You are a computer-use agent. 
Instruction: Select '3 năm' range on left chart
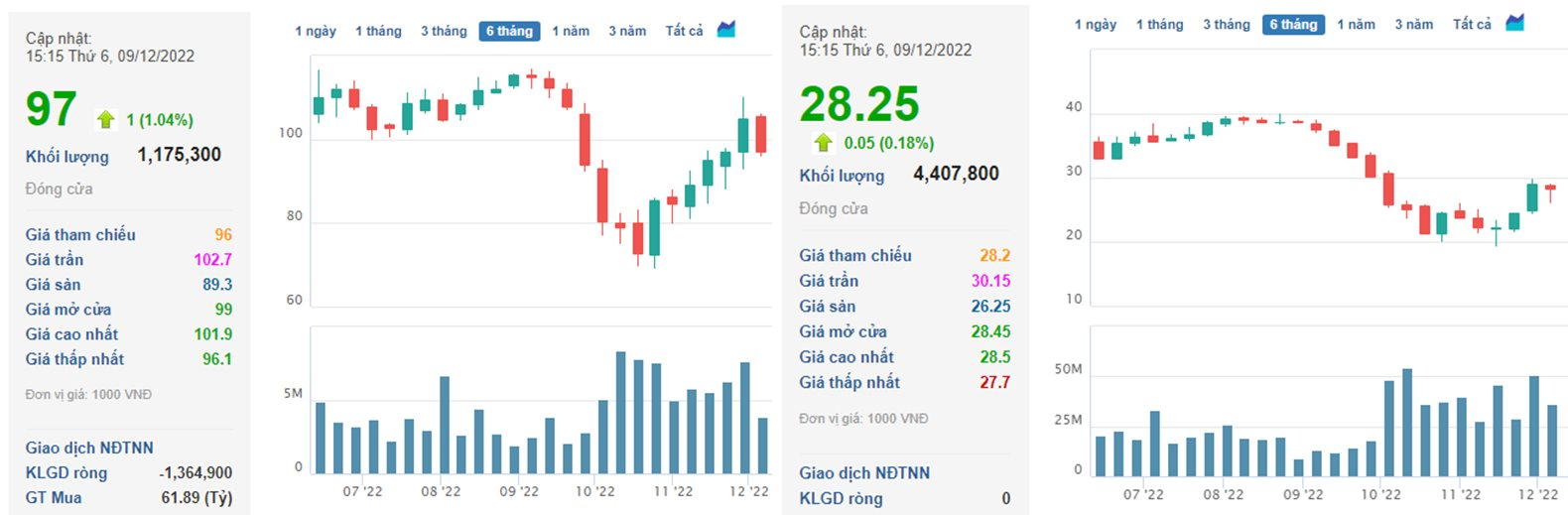pyautogui.click(x=627, y=31)
